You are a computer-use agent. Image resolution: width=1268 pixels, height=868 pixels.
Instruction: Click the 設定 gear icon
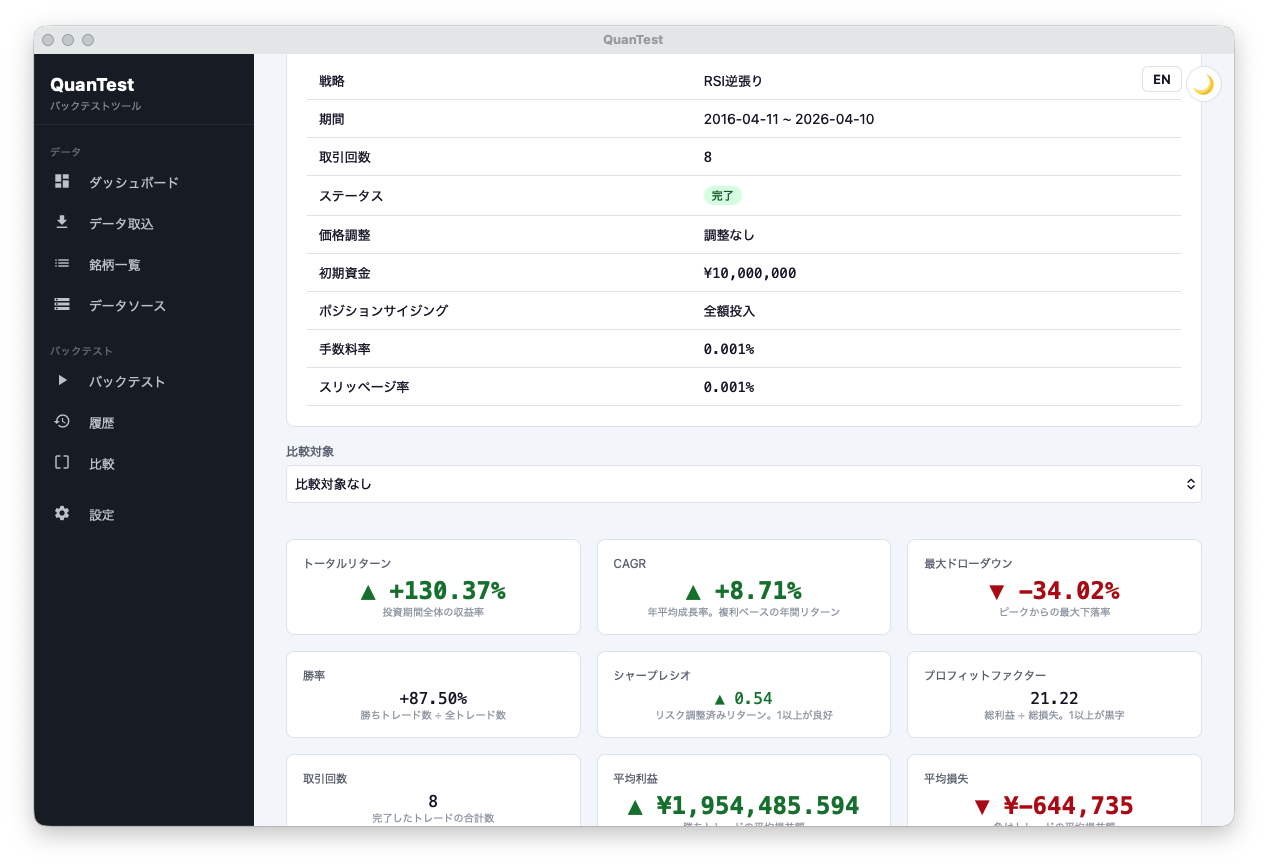[x=62, y=514]
